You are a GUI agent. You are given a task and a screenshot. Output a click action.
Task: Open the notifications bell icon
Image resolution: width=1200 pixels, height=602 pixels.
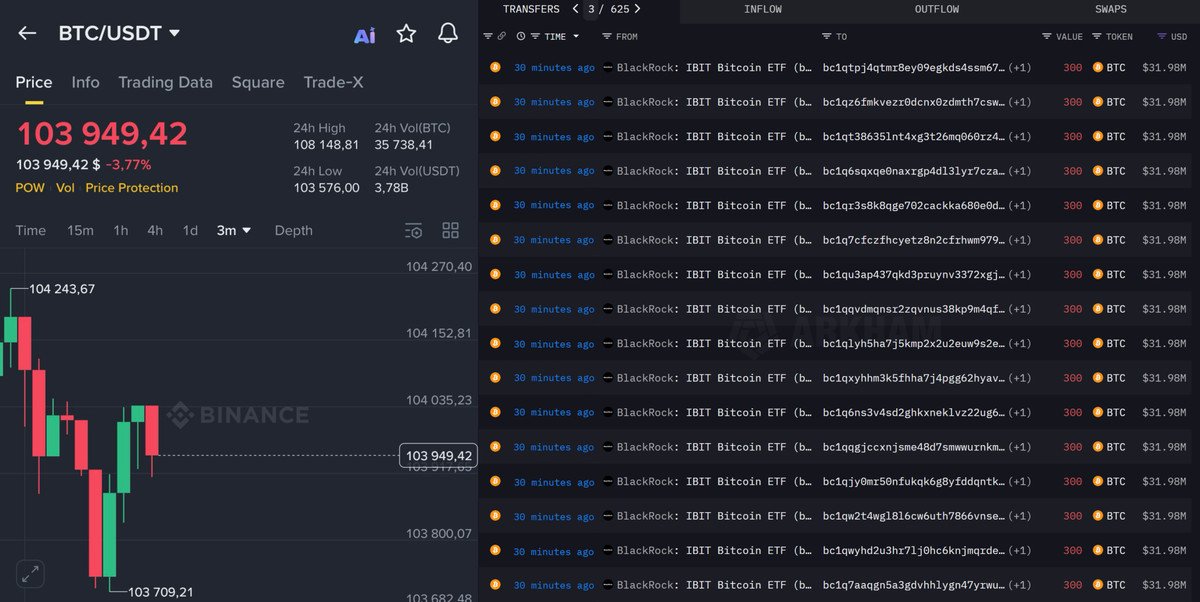(447, 33)
